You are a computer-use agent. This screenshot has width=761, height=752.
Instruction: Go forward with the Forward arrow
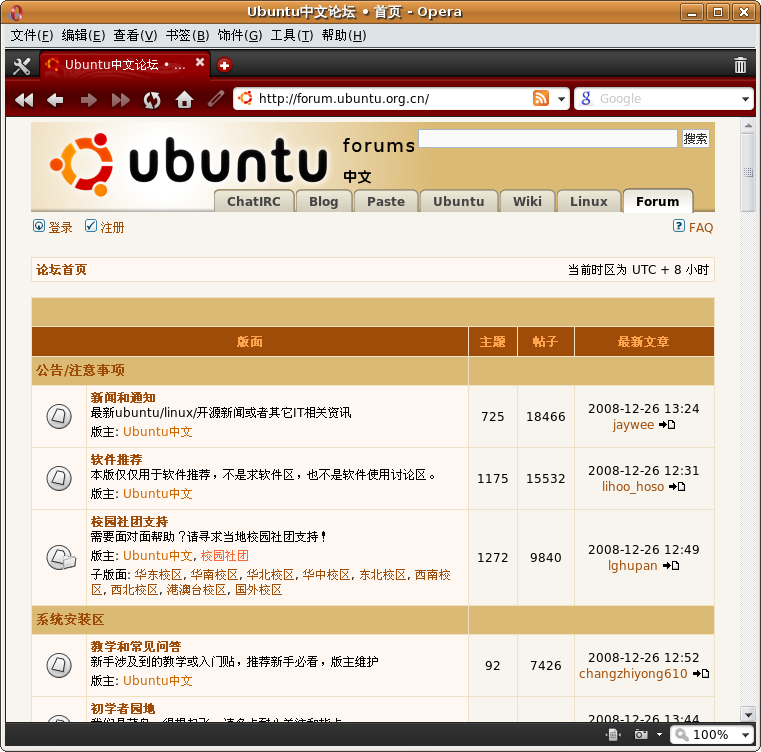click(88, 100)
